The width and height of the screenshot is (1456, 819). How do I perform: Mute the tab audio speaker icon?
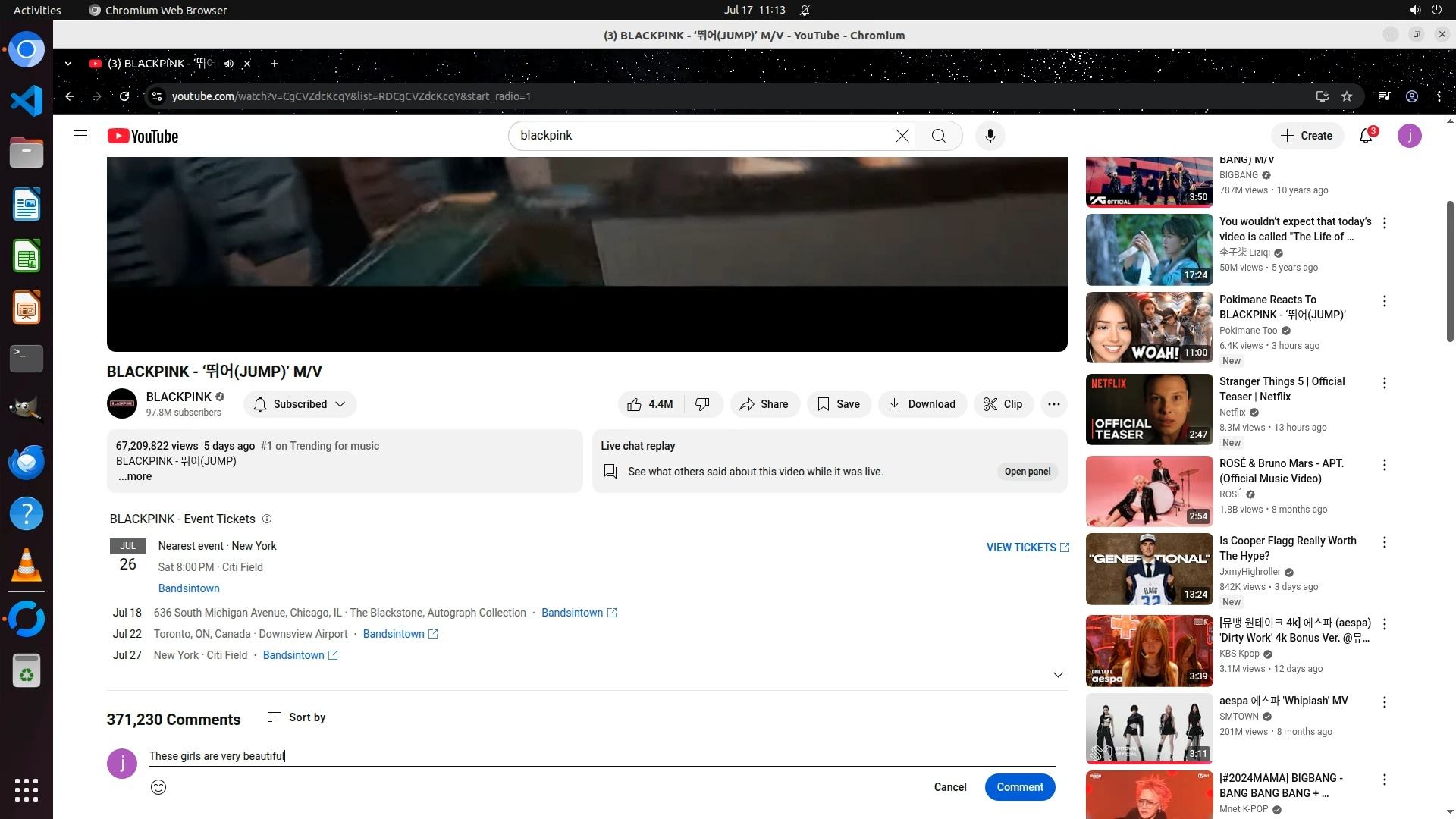(229, 64)
